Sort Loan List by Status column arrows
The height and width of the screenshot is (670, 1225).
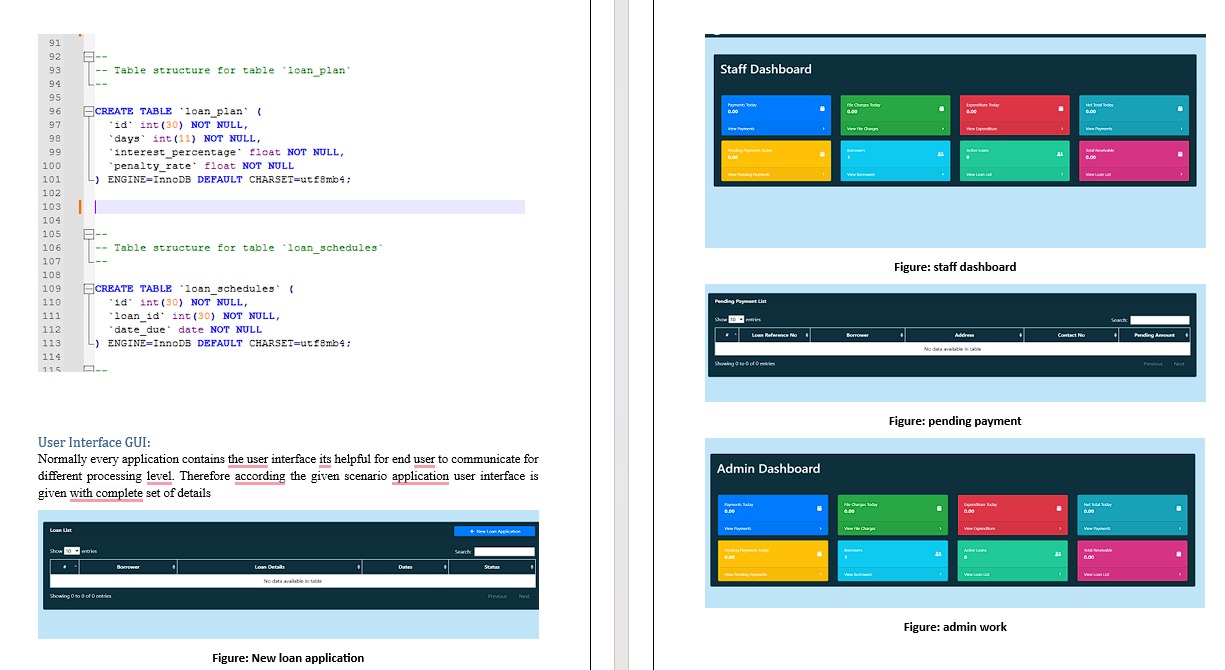tap(532, 567)
